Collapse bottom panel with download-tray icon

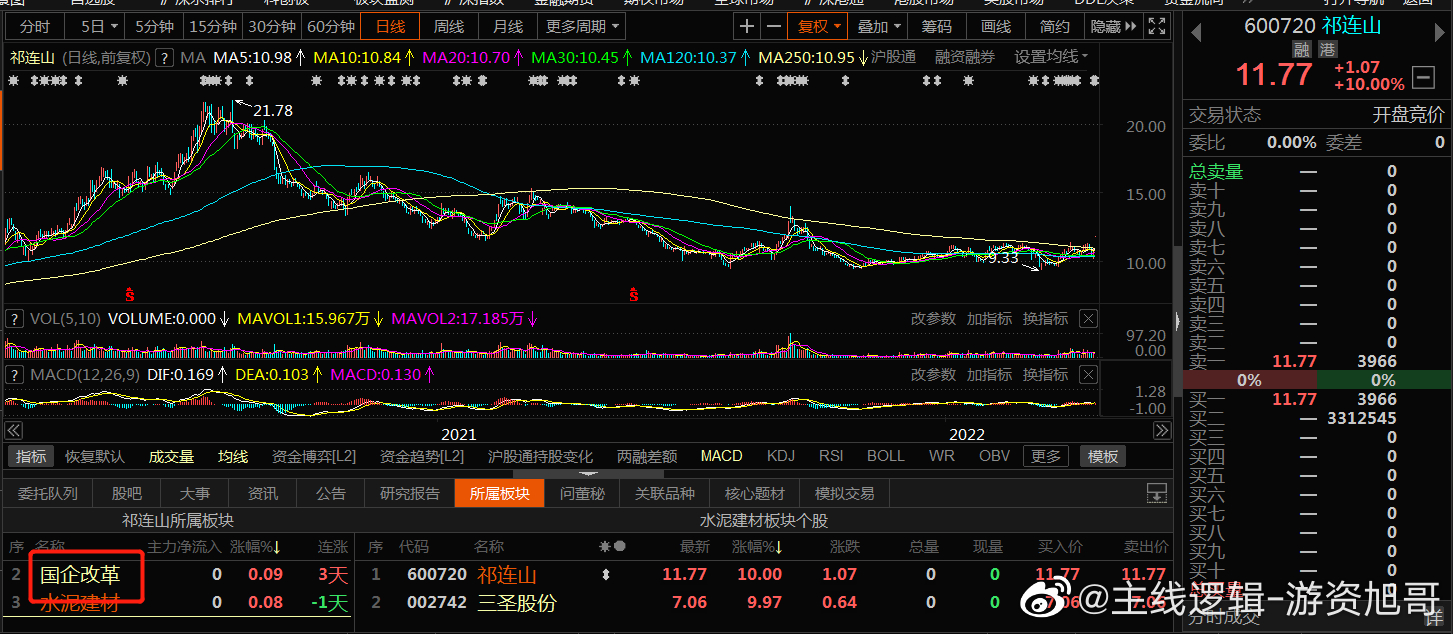pyautogui.click(x=1157, y=493)
